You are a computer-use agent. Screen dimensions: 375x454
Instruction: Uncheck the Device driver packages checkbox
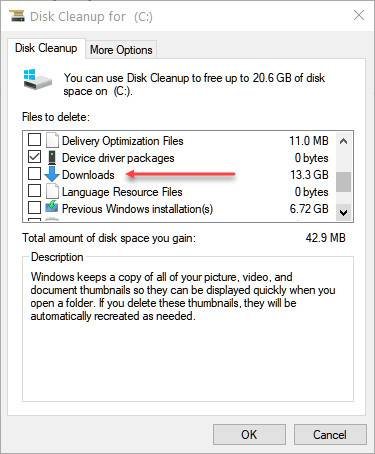(34, 157)
